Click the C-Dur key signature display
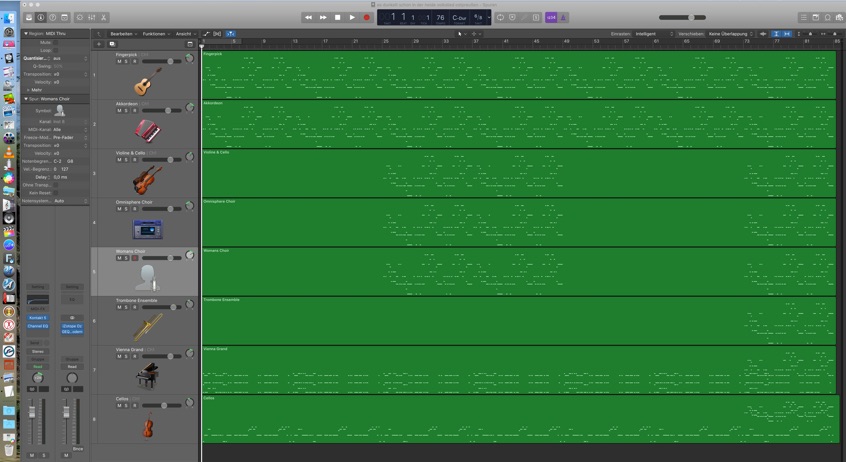846x462 pixels. [459, 17]
